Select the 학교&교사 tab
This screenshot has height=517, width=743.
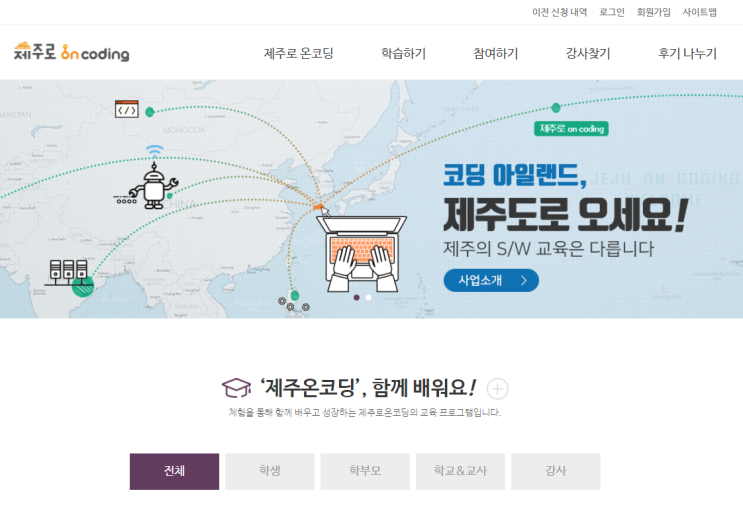[460, 471]
